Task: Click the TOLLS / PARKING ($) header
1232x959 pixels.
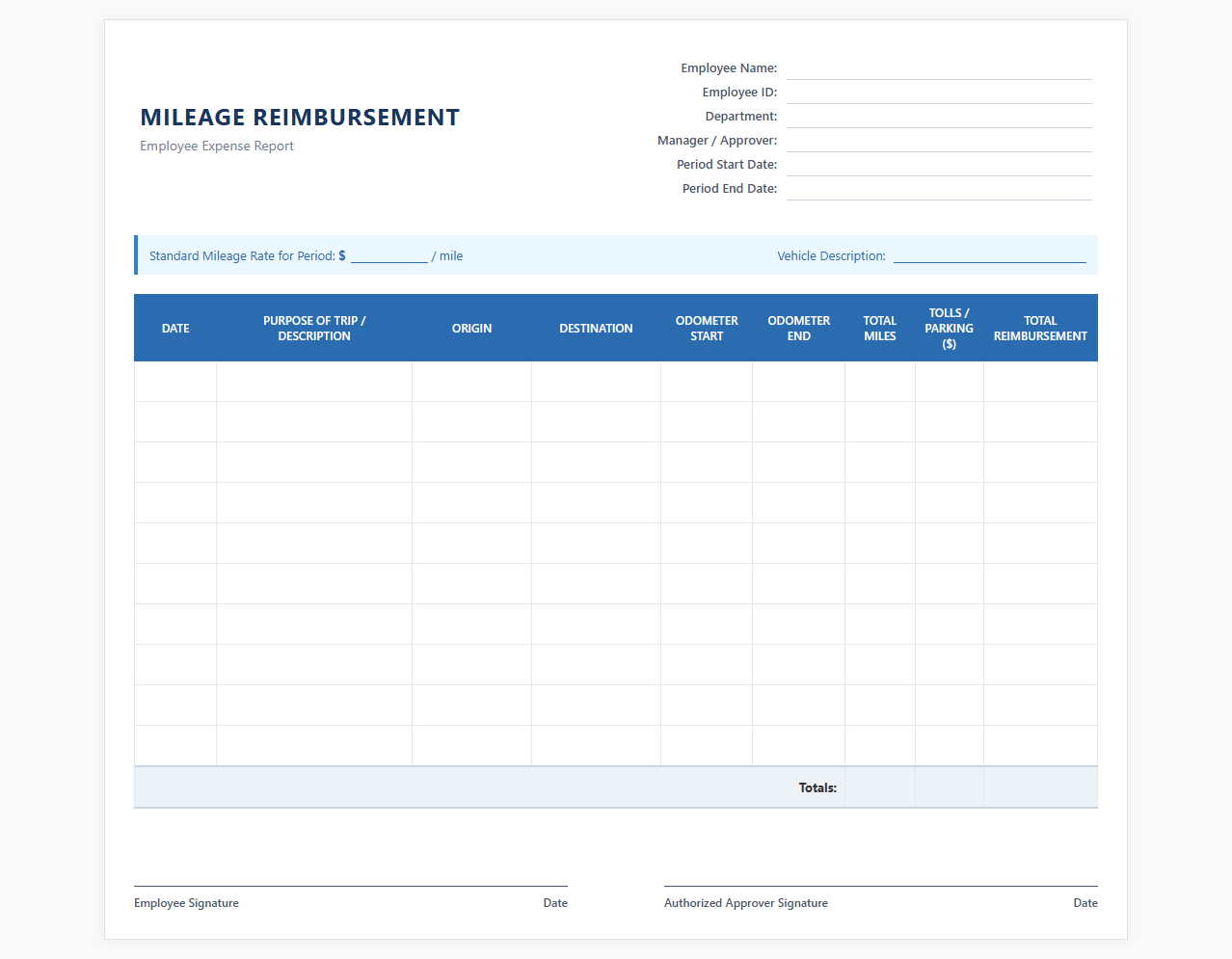Action: tap(950, 329)
